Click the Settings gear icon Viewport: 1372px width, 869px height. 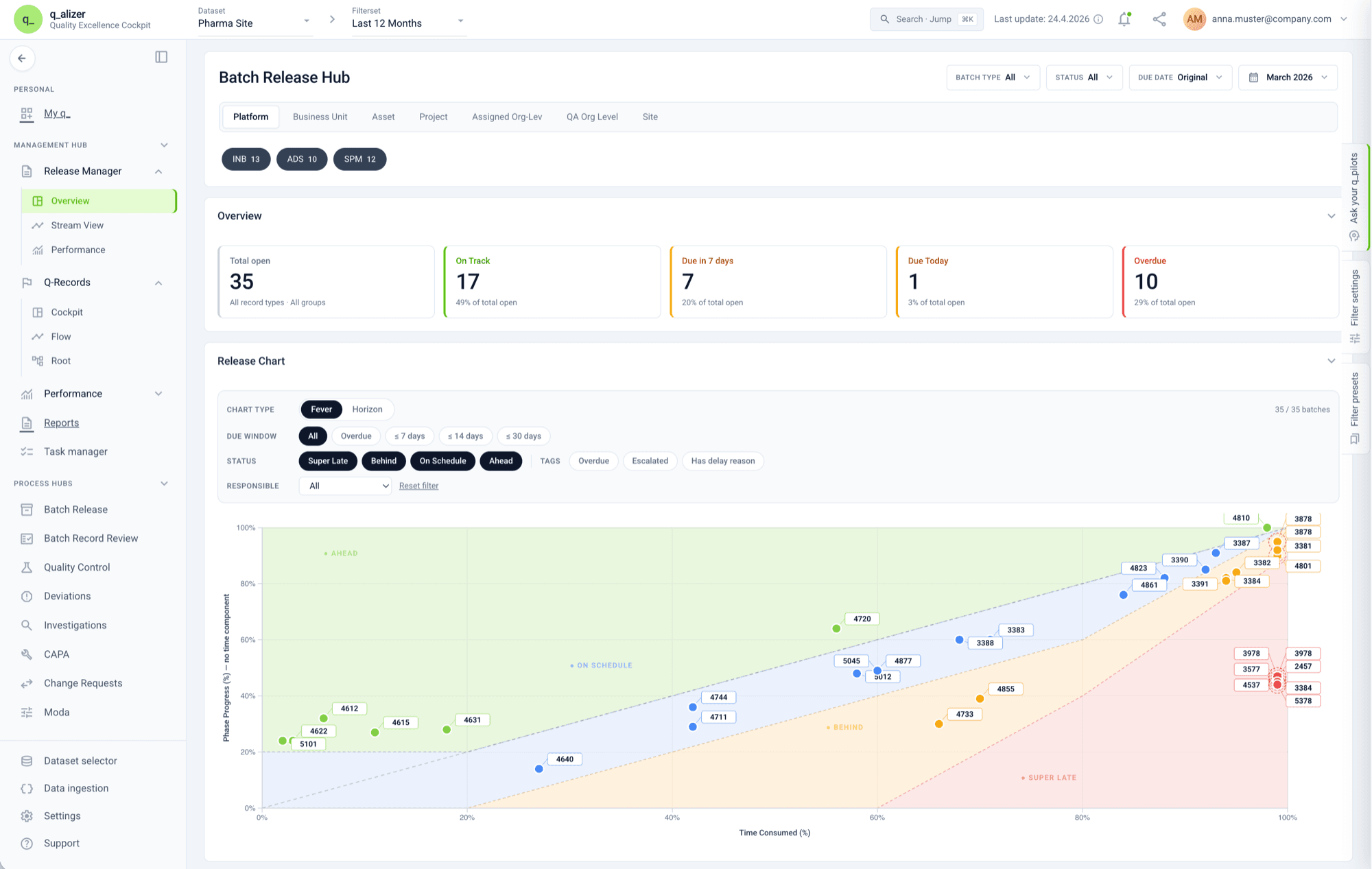coord(27,816)
